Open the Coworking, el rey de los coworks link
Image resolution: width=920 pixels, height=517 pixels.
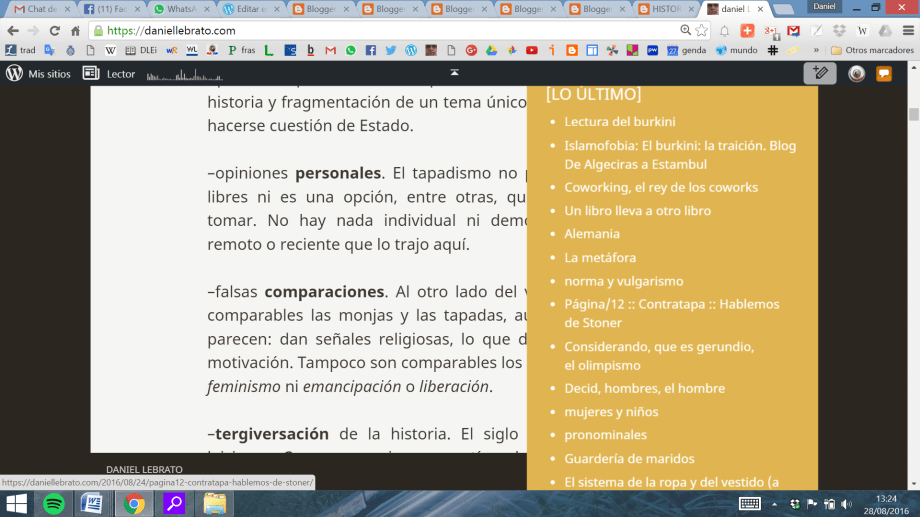pyautogui.click(x=661, y=187)
